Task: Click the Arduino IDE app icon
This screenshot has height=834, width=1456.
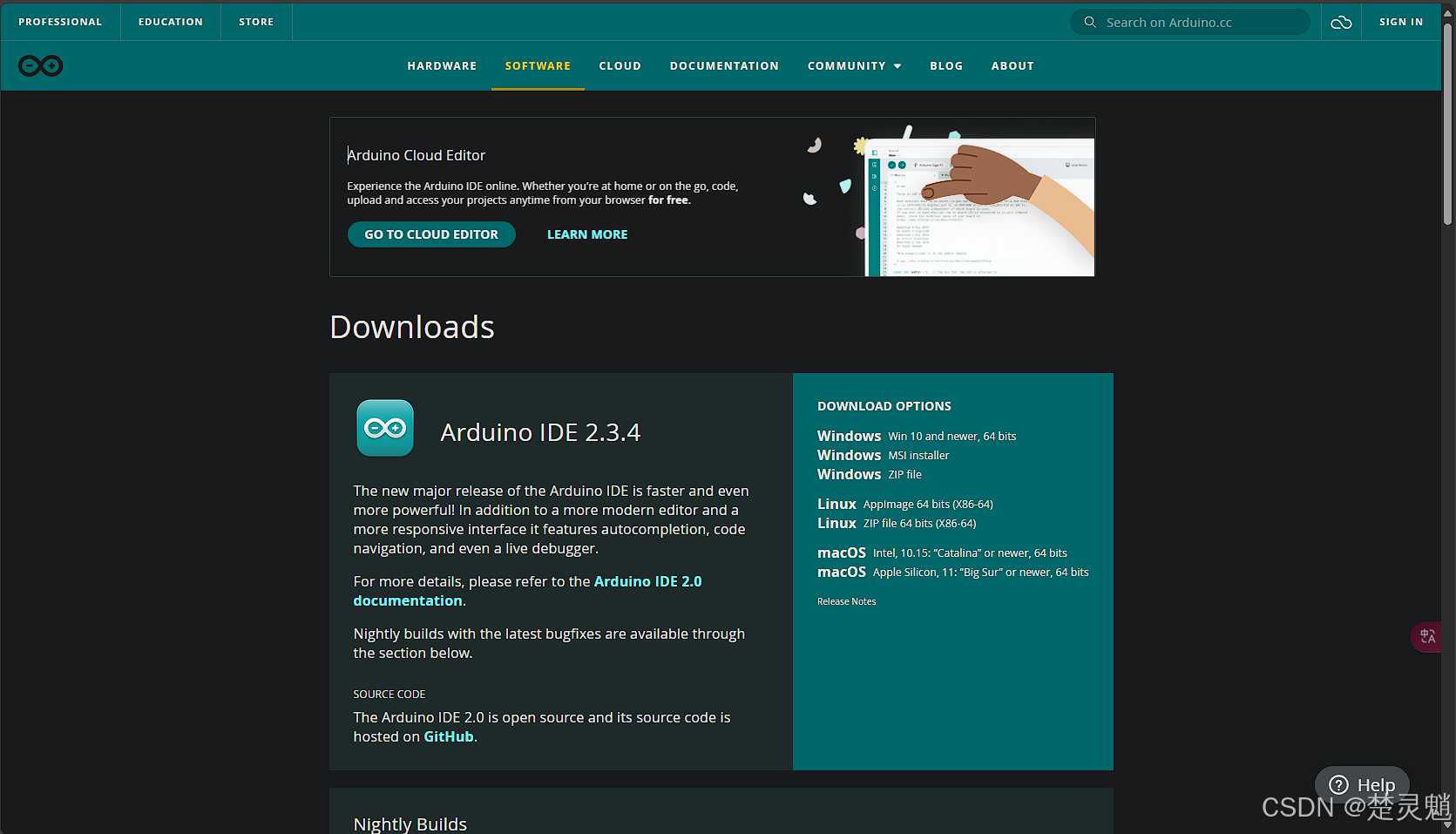Action: pyautogui.click(x=385, y=428)
